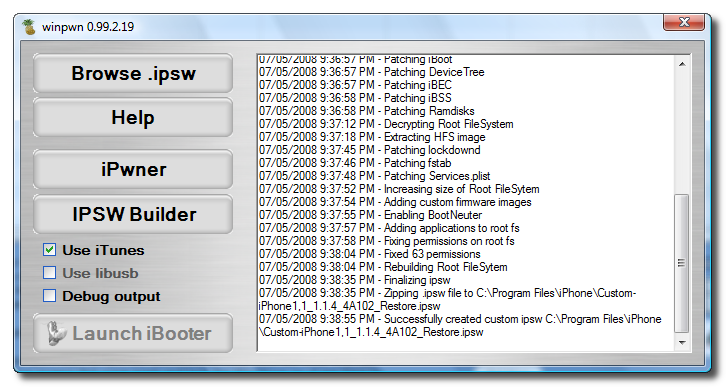
Task: Click the scrollbar track above the thumb
Action: (682, 133)
